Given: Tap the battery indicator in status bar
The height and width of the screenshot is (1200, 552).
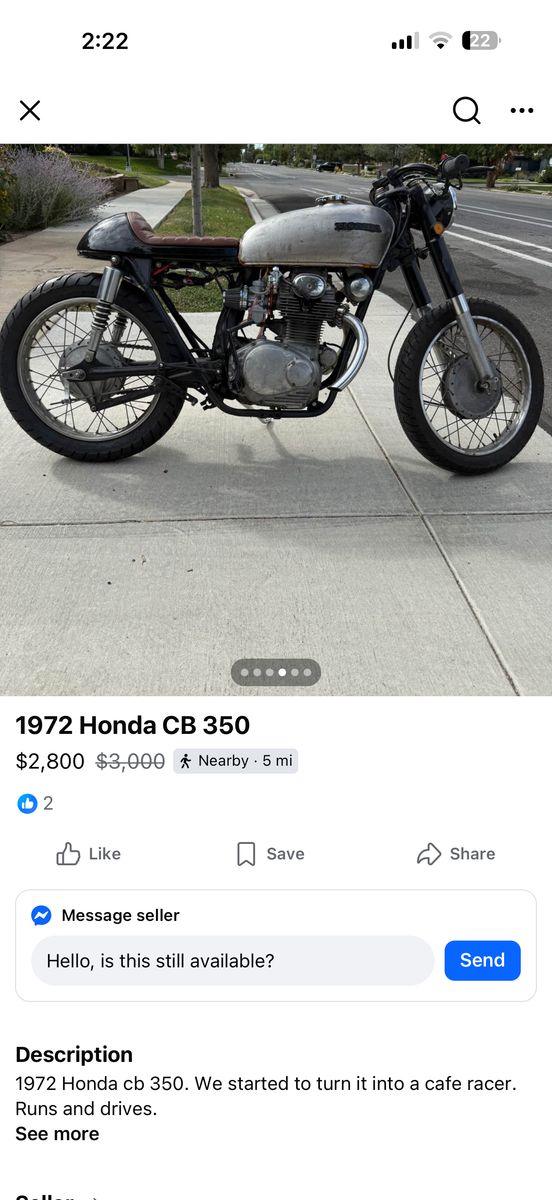Looking at the screenshot, I should [481, 41].
